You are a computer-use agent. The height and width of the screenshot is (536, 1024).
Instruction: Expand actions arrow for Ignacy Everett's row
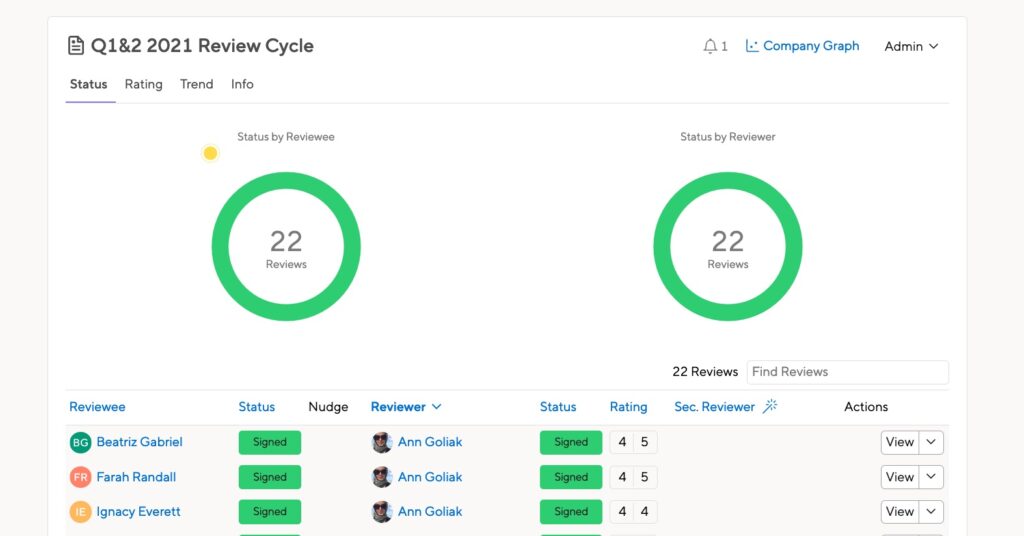(x=931, y=512)
